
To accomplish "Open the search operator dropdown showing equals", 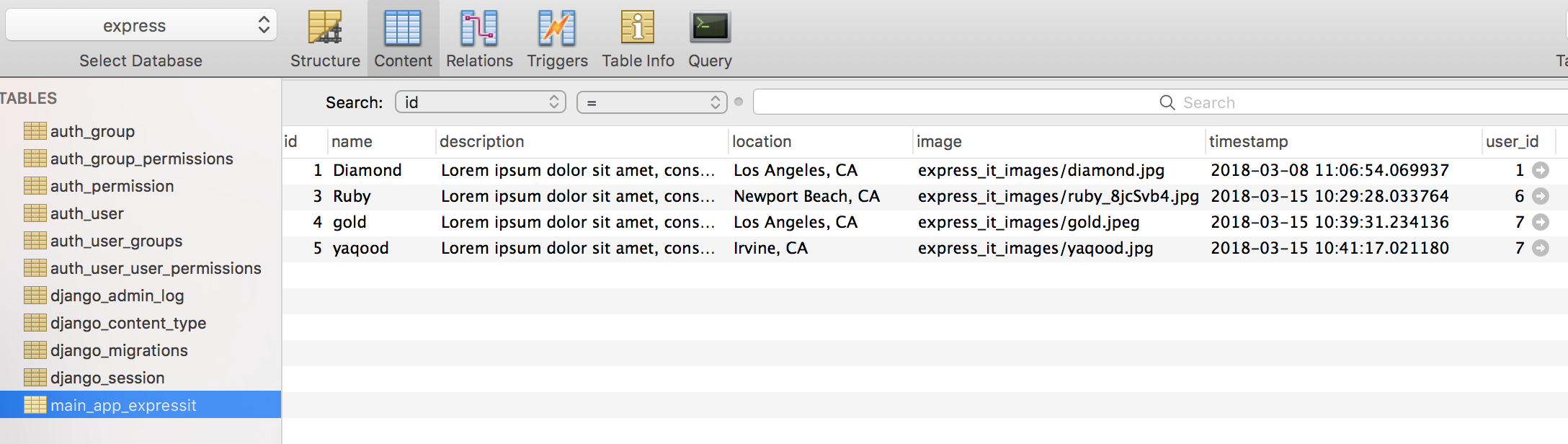I will [x=651, y=102].
